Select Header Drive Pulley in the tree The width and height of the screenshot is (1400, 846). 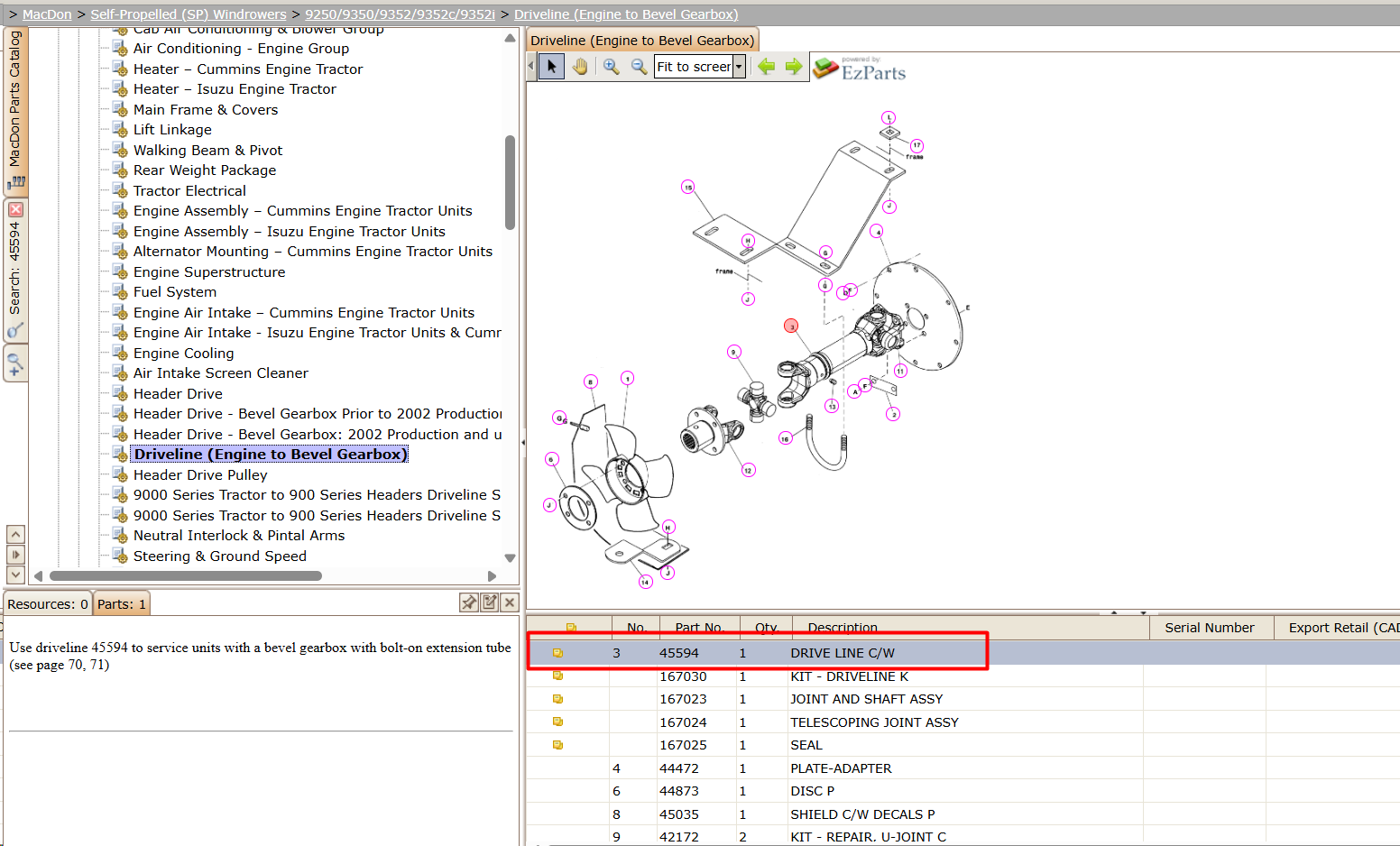coord(200,474)
